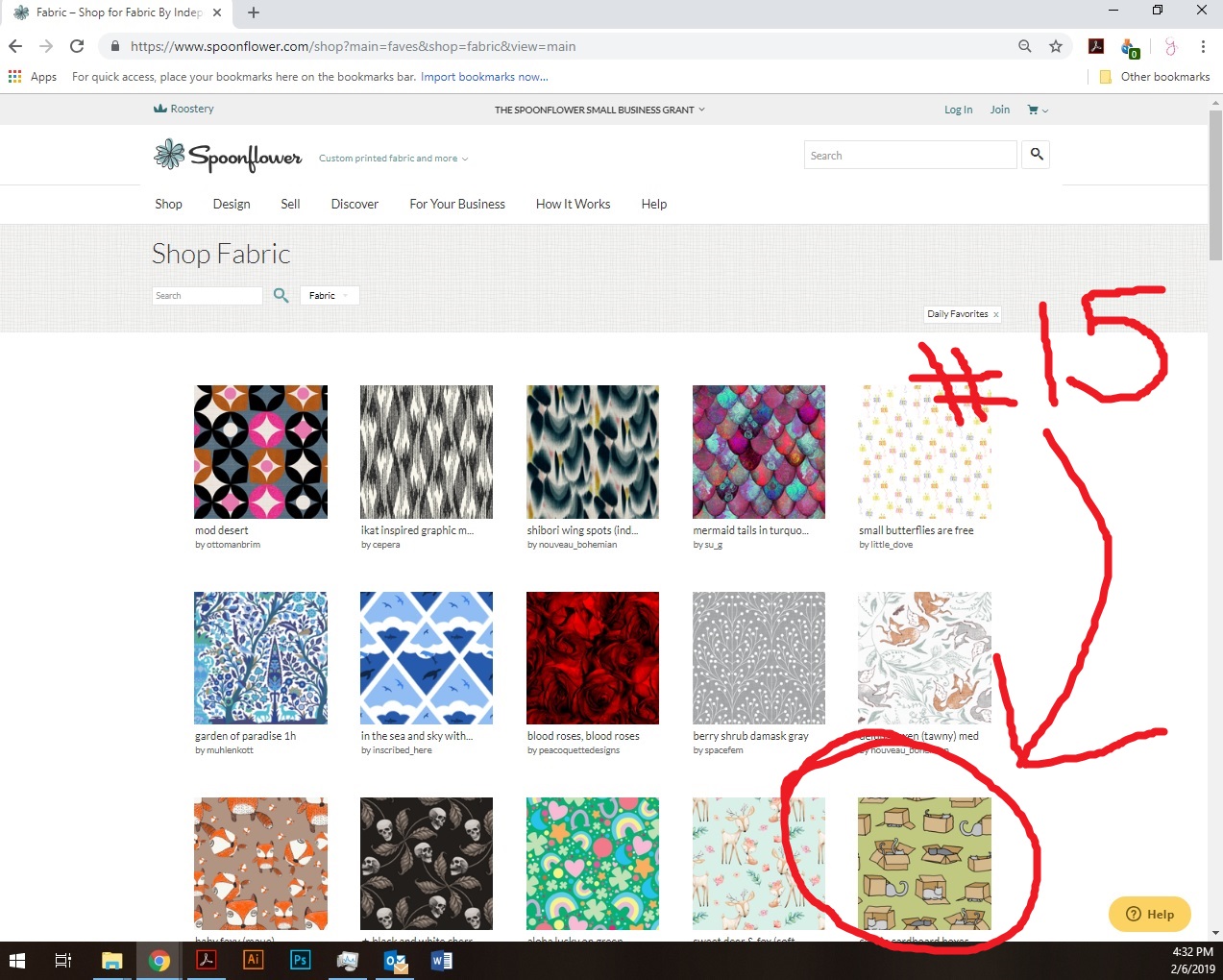Click the blue shop search magnifier
1223x980 pixels.
click(x=281, y=295)
